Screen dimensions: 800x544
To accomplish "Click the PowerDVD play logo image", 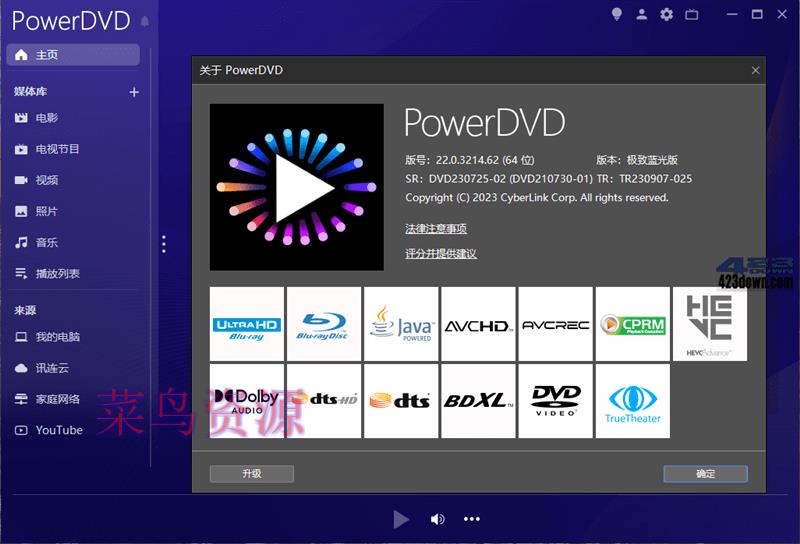I will 297,187.
